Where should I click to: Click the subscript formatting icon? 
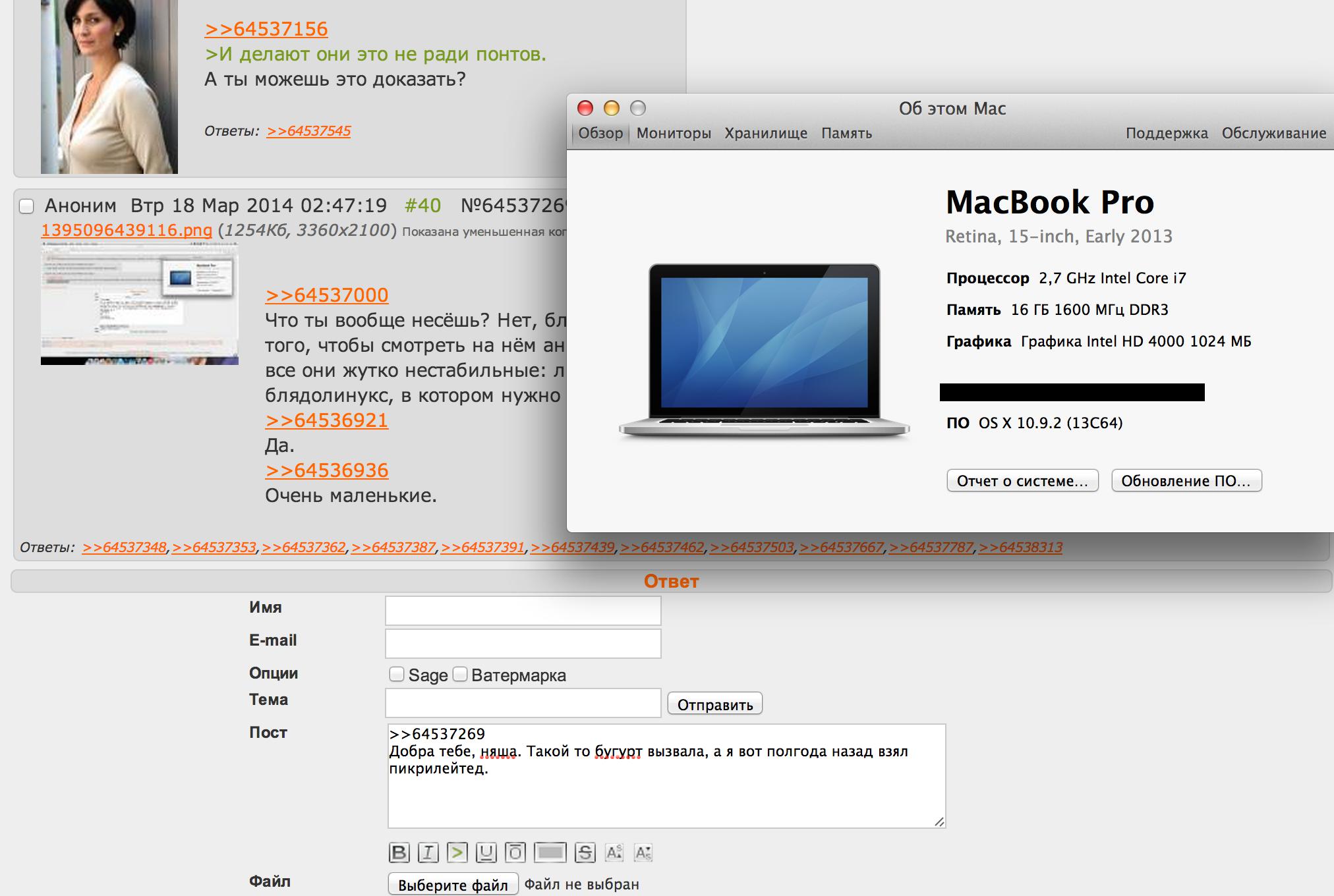coord(643,853)
